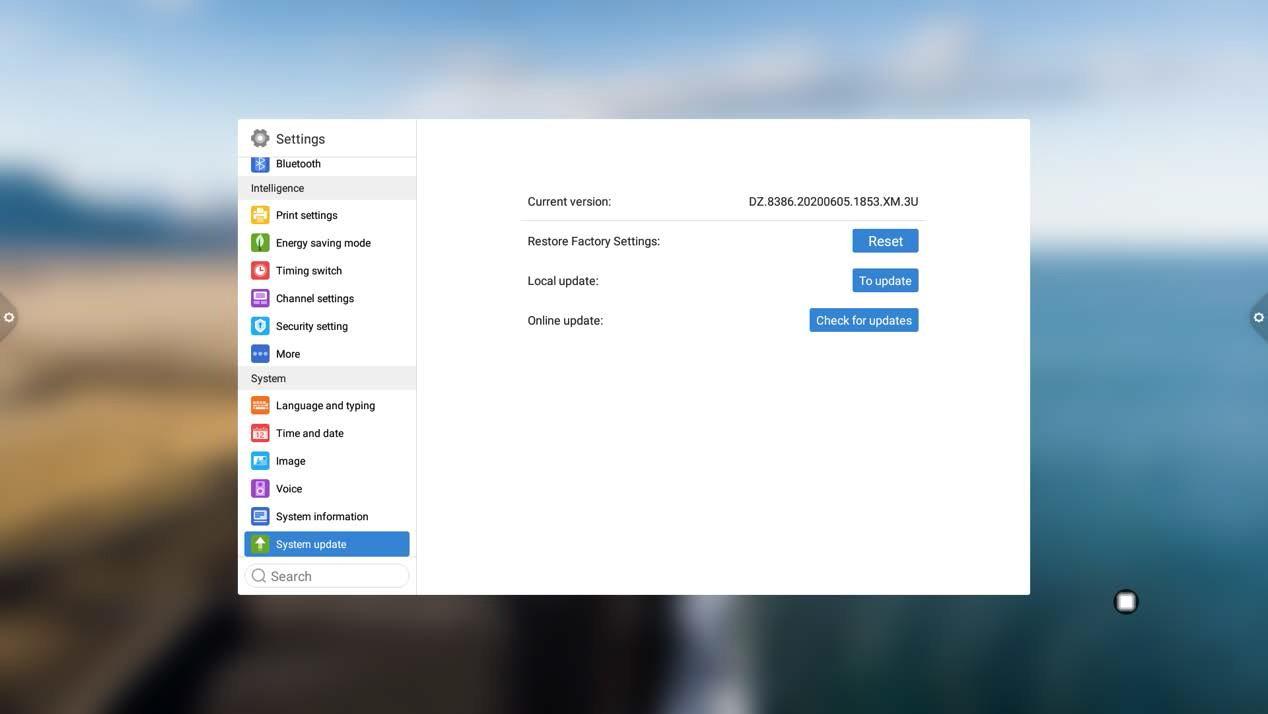Viewport: 1268px width, 714px height.
Task: Expand the right edge side toolbar handle
Action: pyautogui.click(x=1258, y=318)
